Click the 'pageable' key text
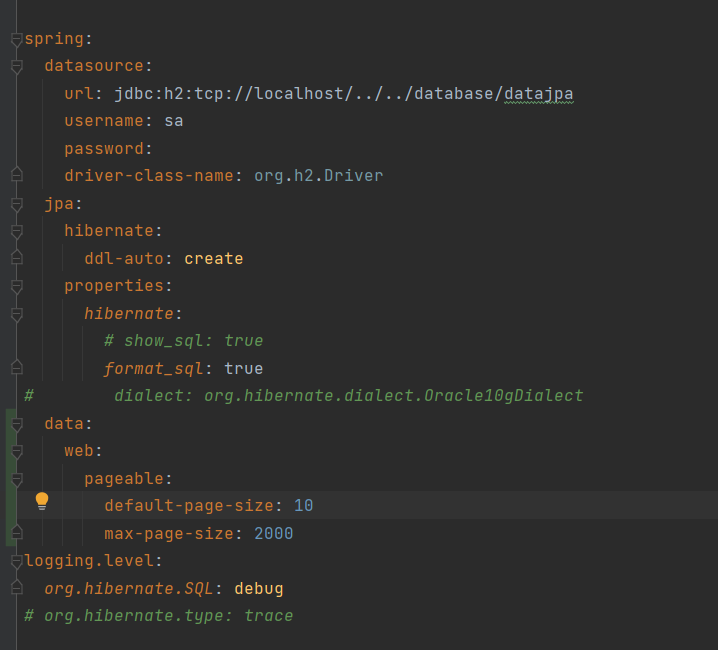 point(124,479)
